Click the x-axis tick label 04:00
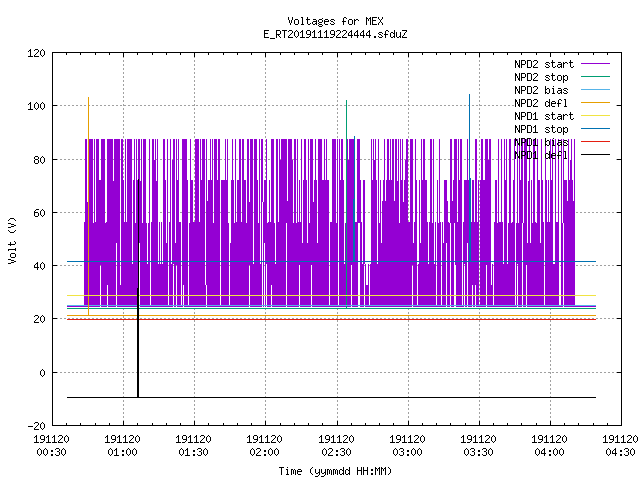The image size is (640, 480). [x=549, y=452]
